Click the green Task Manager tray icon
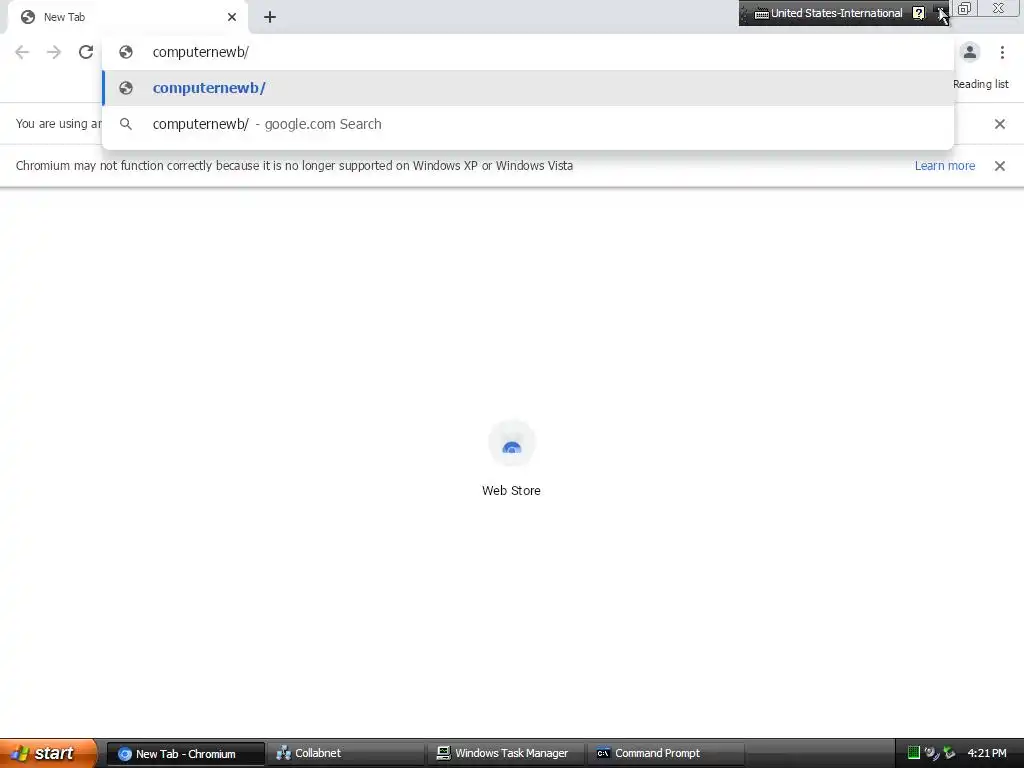This screenshot has width=1024, height=768. click(x=914, y=753)
